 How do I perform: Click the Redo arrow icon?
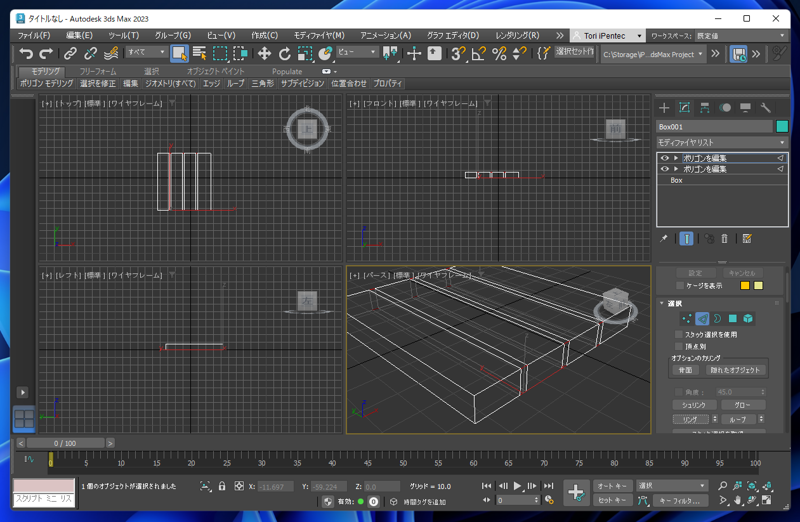coord(46,53)
